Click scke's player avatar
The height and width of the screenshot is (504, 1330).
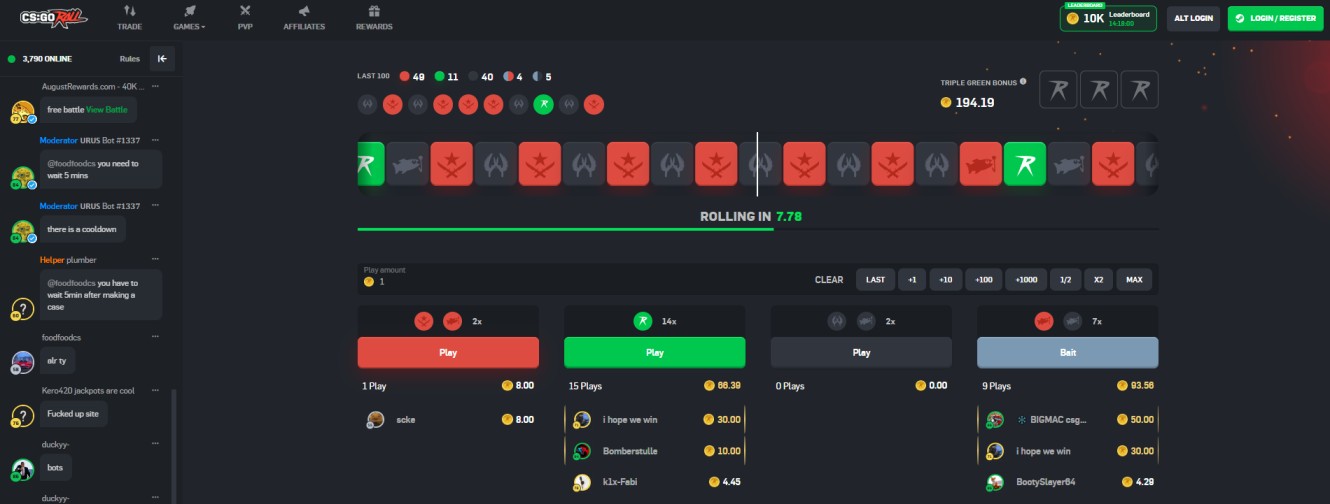click(375, 420)
